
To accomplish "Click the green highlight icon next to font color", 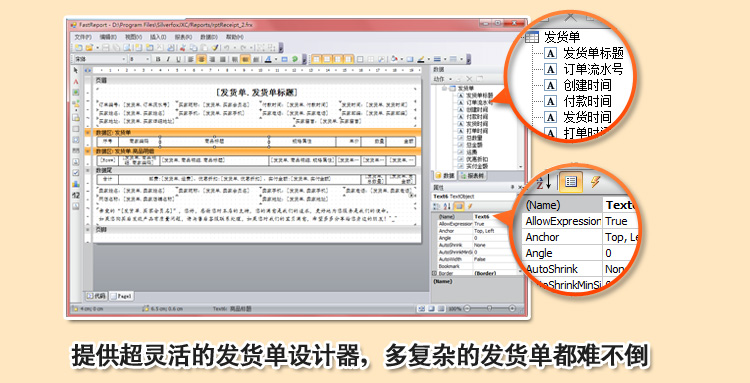I will click(x=295, y=59).
